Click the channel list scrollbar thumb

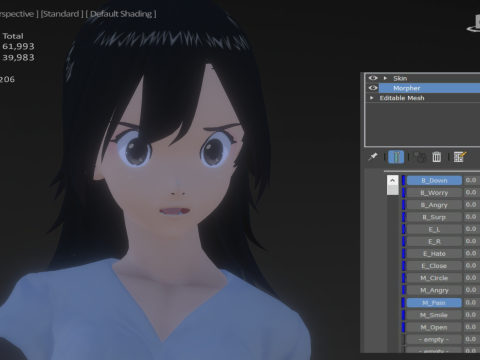pos(393,190)
